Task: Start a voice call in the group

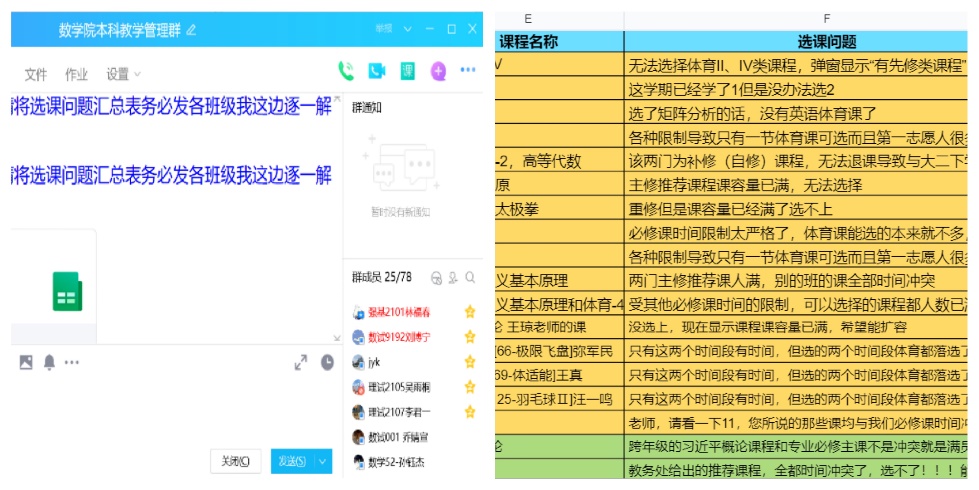Action: click(347, 71)
